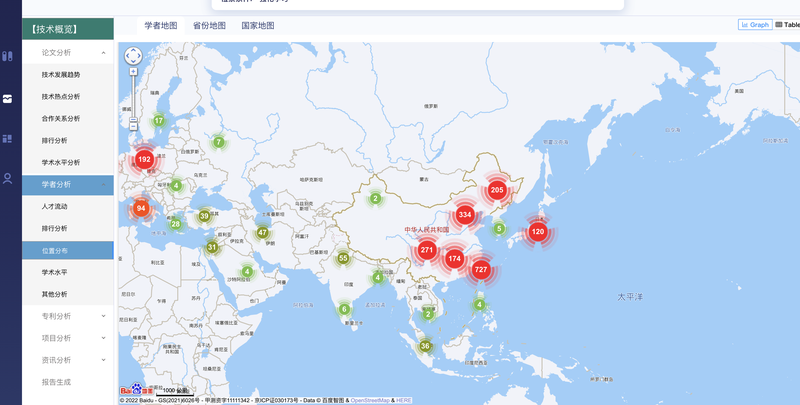Click the 205 scholar cluster marker
Viewport: 800px width, 405px height.
tap(496, 190)
